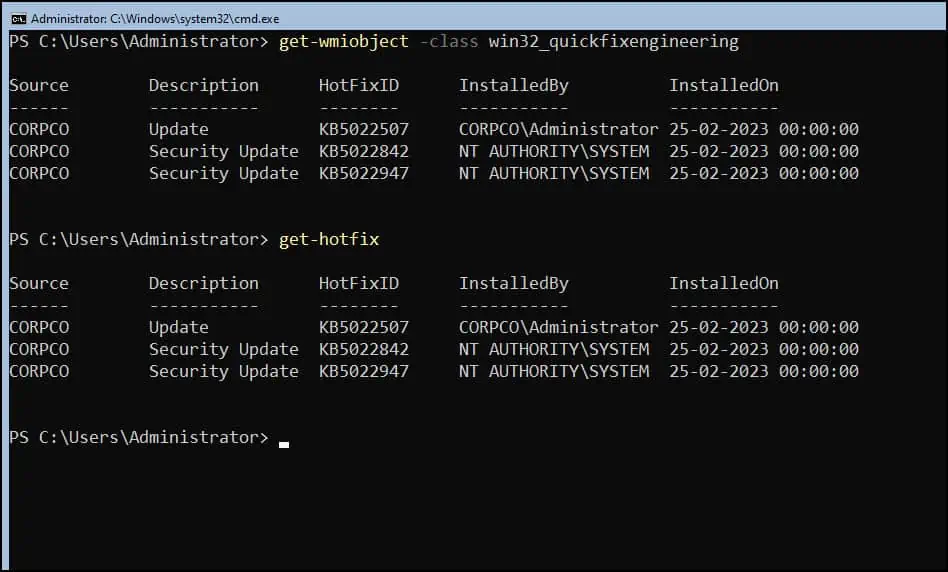Click 'CORPCO\Administrator' in the get-wmiobject output
This screenshot has width=948, height=572.
pyautogui.click(x=559, y=129)
